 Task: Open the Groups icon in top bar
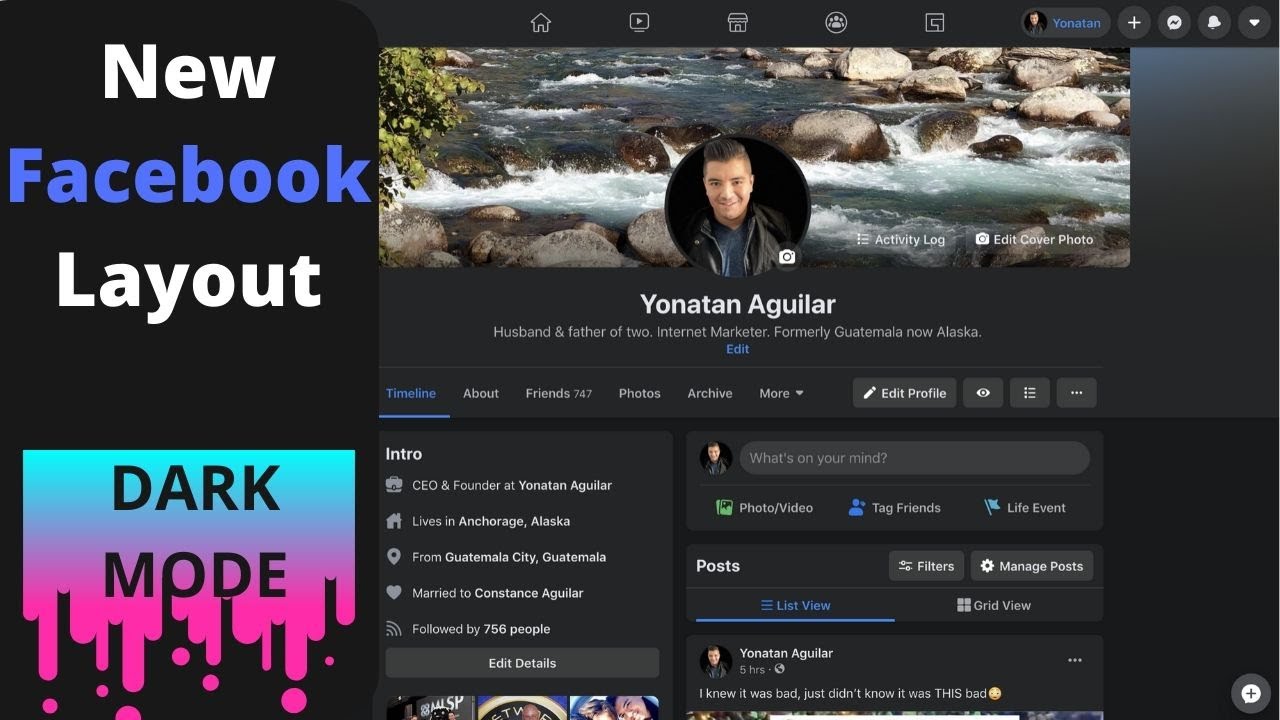pyautogui.click(x=836, y=23)
